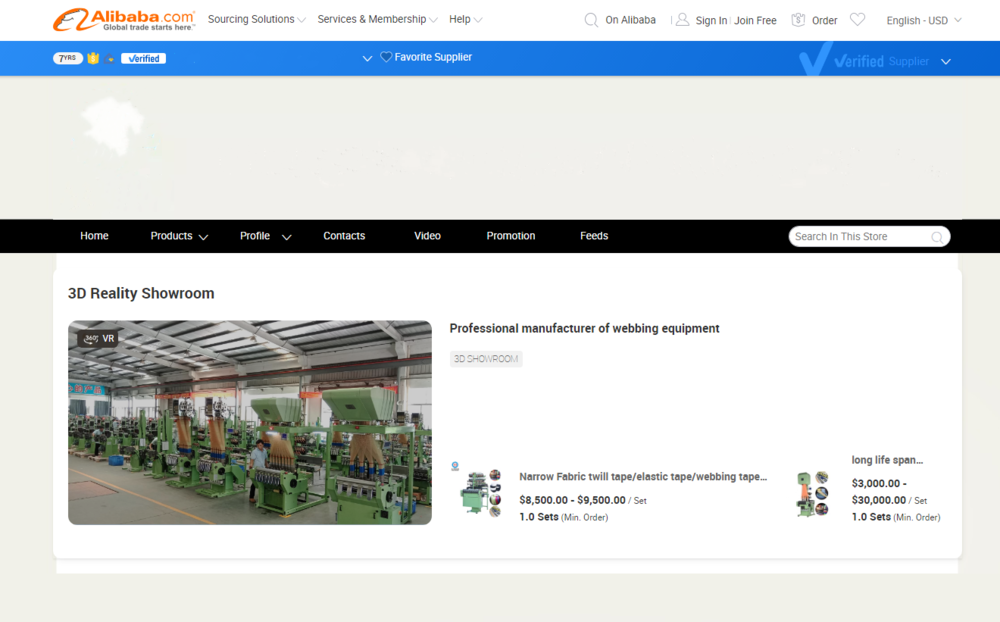
Task: Click the 3D SHOWROOM tag button
Action: [x=486, y=359]
